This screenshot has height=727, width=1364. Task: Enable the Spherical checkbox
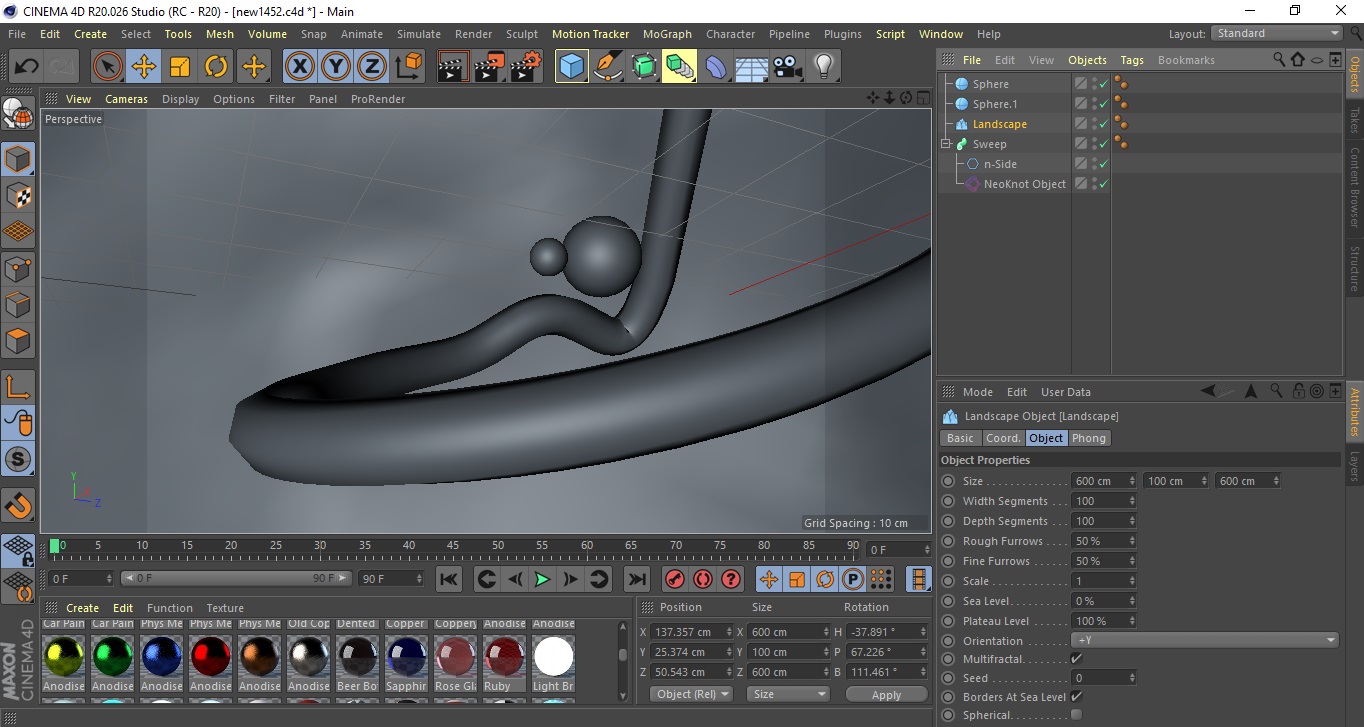tap(1076, 715)
